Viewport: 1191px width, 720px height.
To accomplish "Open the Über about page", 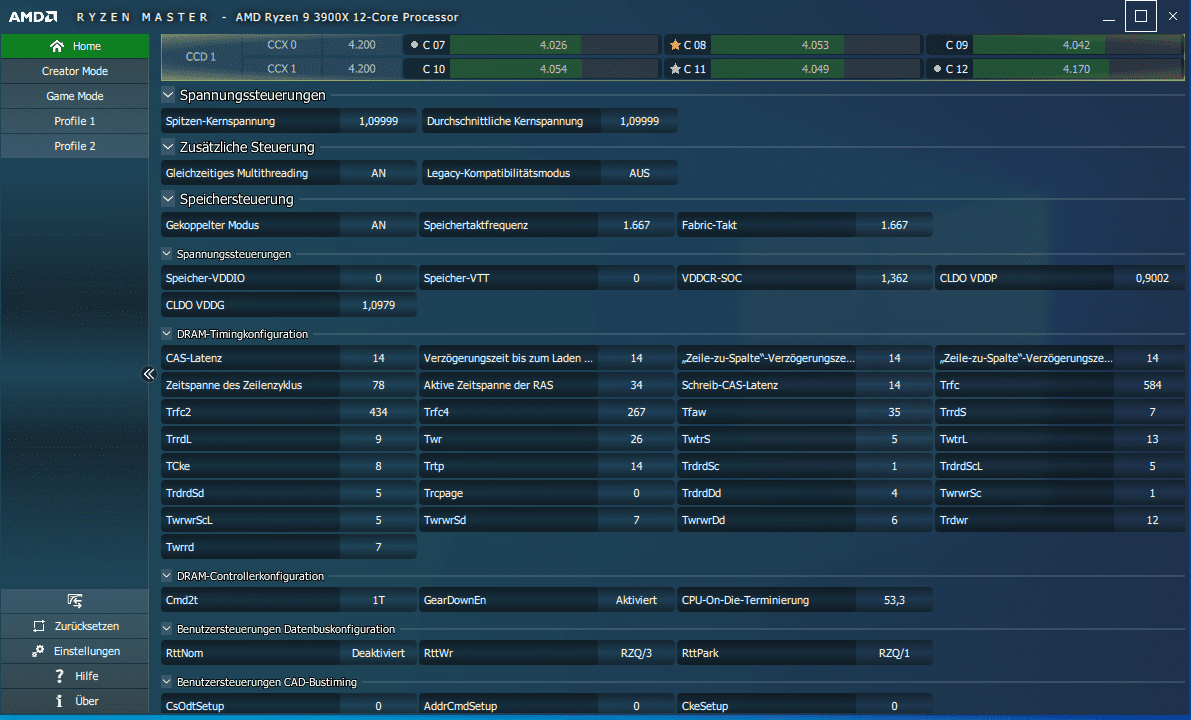I will pyautogui.click(x=74, y=701).
